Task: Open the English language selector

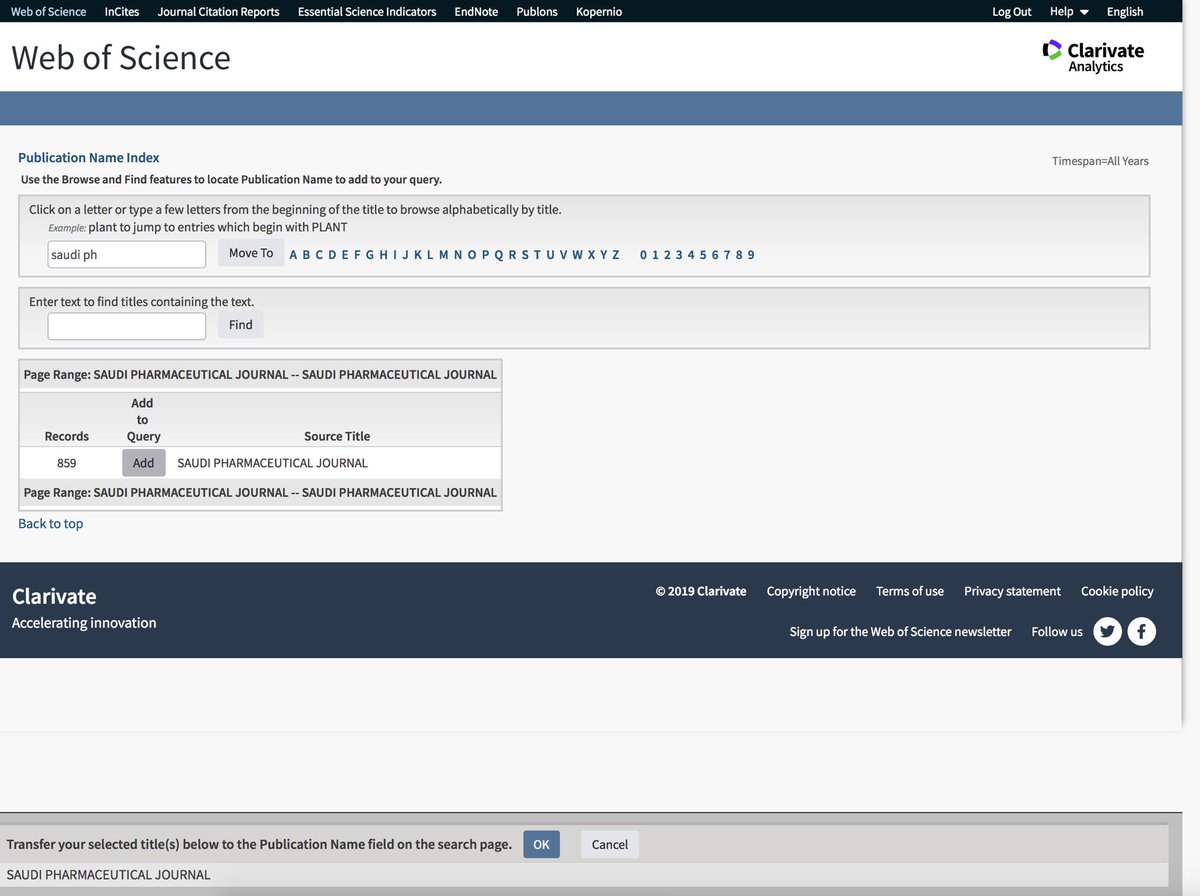Action: (x=1125, y=12)
